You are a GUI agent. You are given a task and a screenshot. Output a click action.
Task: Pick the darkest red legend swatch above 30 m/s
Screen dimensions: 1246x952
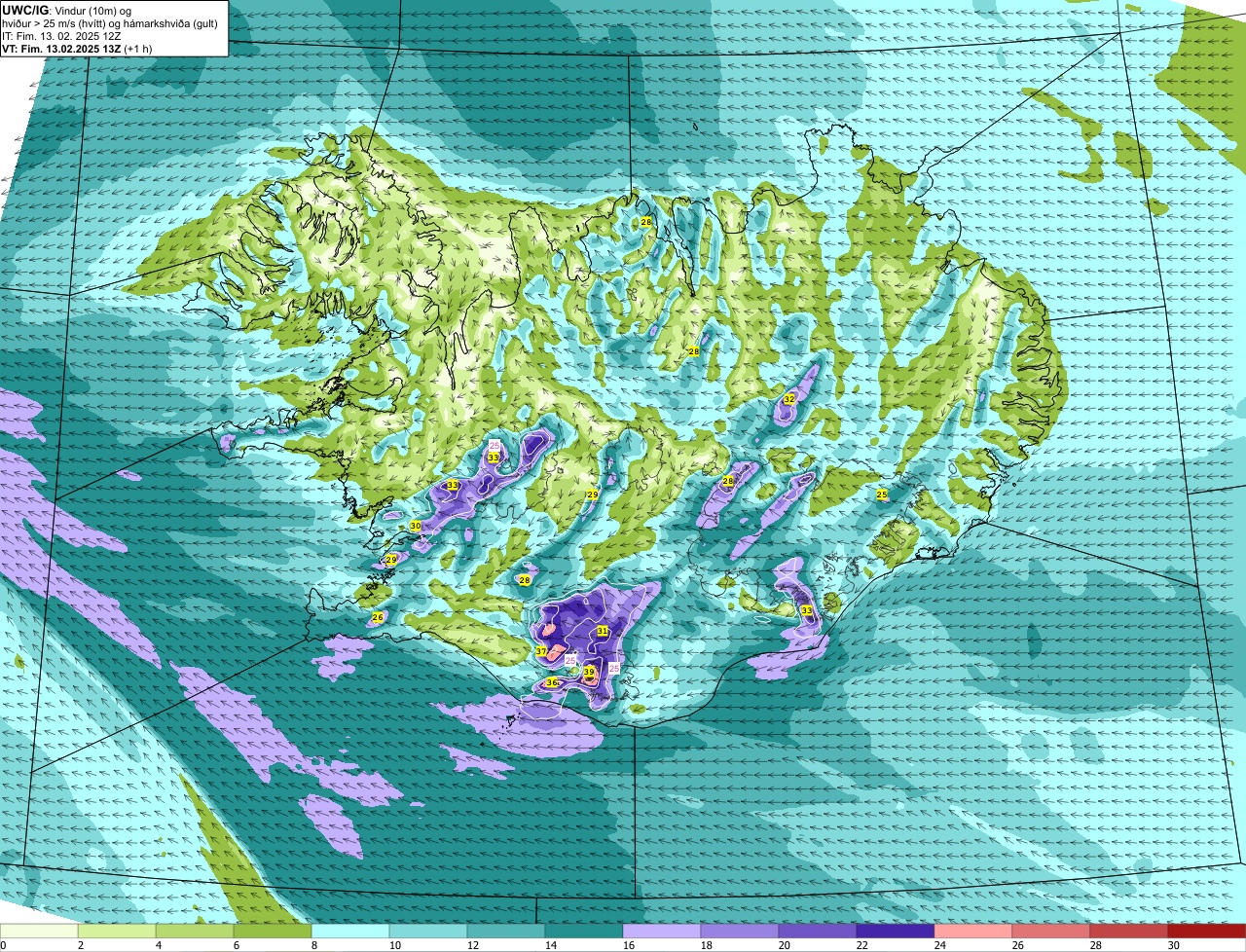tap(1207, 932)
